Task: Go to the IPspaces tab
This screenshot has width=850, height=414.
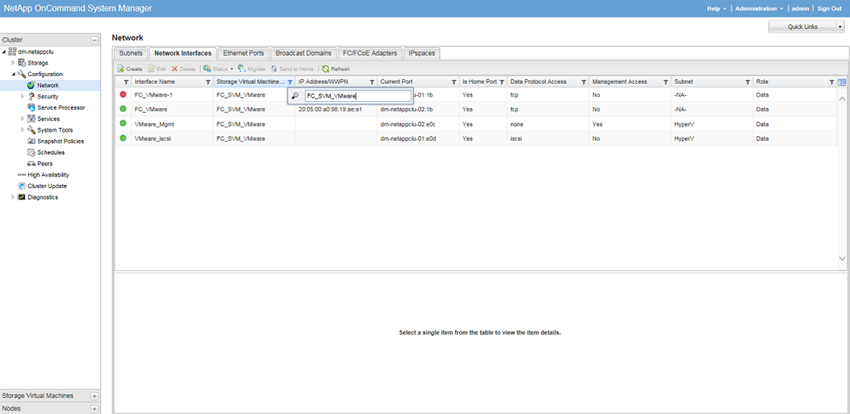Action: pos(421,53)
